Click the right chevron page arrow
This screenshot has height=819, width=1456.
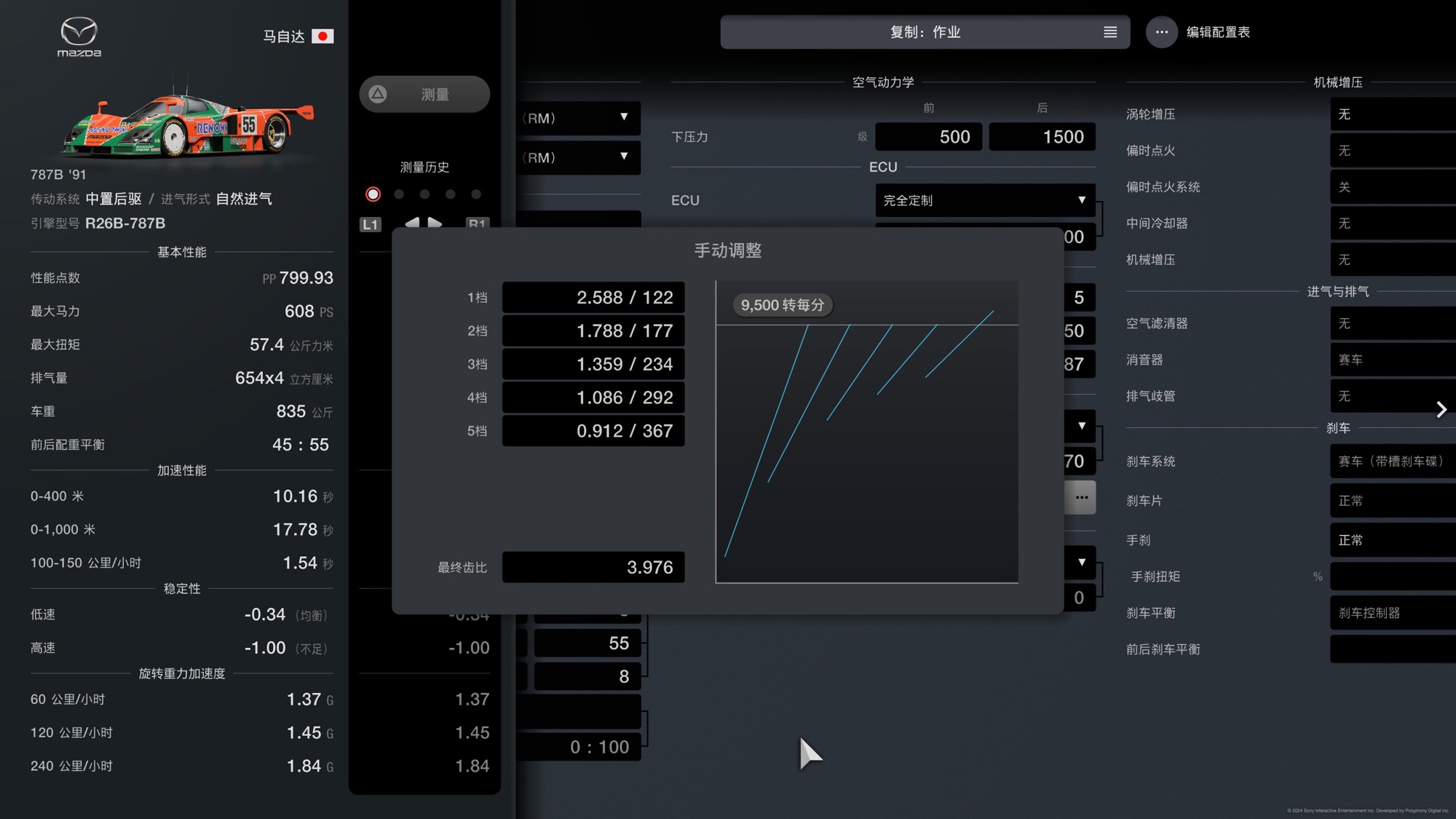coord(1441,410)
